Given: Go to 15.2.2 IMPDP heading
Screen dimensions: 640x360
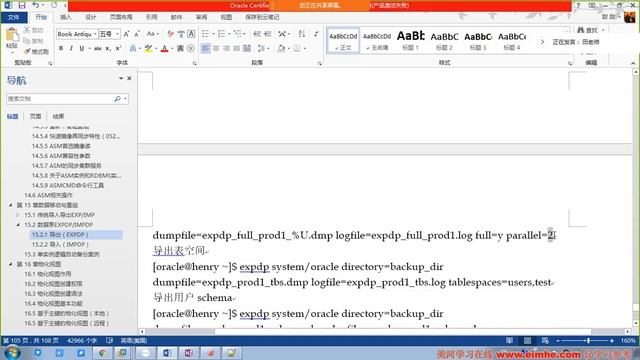Looking at the screenshot, I should click(60, 244).
